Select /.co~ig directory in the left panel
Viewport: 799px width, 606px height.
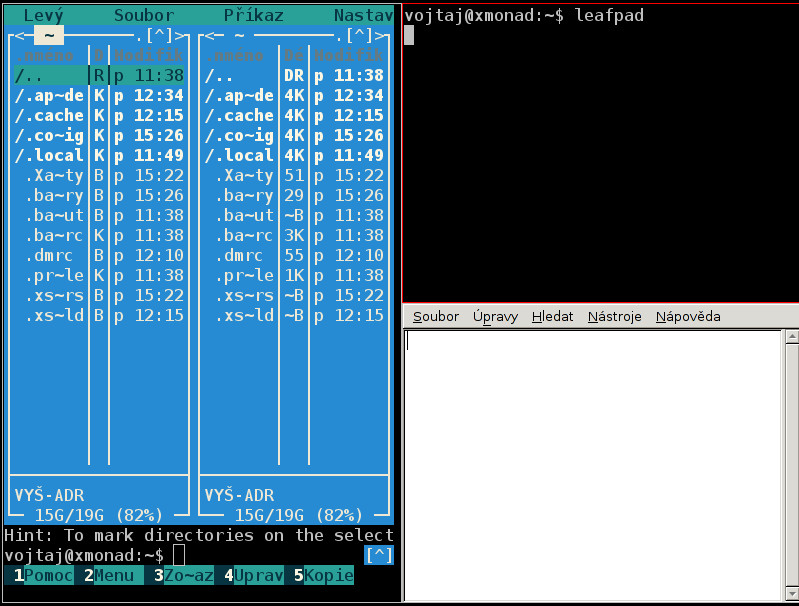coord(99,136)
